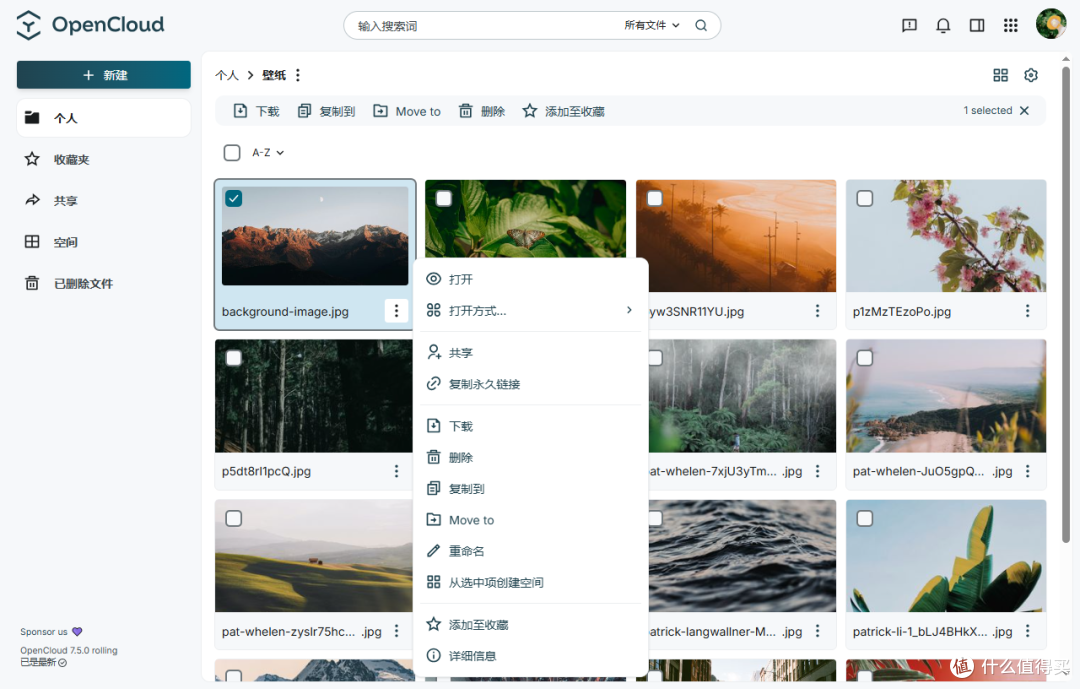Open three-dot menu for p1zMzTEzoPo.jpg
1080x689 pixels.
pyautogui.click(x=1028, y=311)
